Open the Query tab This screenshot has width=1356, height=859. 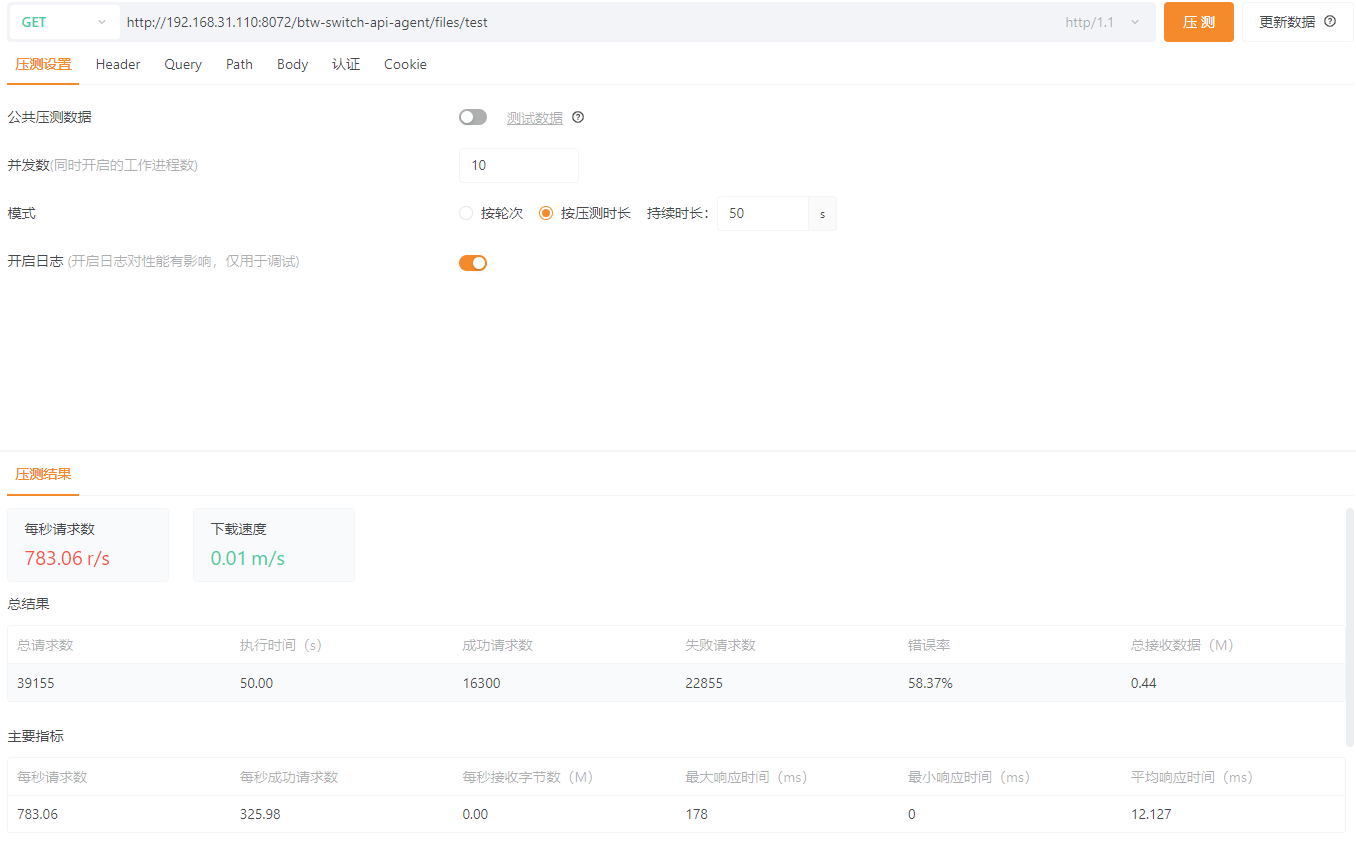tap(183, 64)
